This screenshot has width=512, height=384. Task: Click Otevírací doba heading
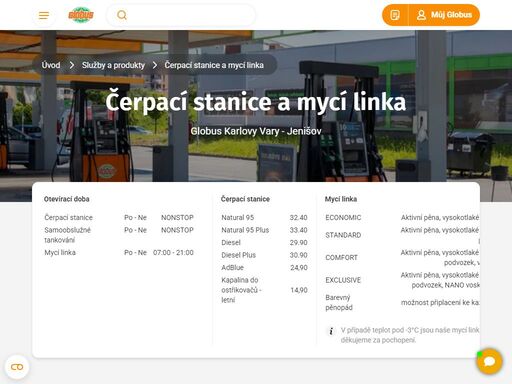pyautogui.click(x=67, y=199)
